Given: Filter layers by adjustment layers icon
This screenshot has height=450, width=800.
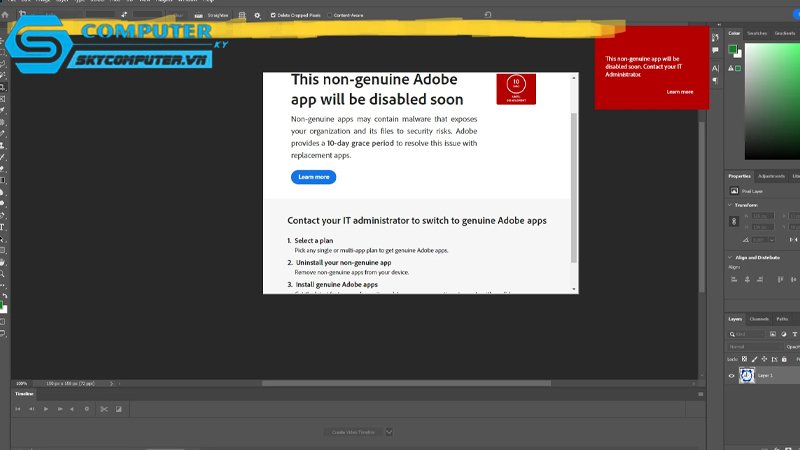Looking at the screenshot, I should click(784, 334).
